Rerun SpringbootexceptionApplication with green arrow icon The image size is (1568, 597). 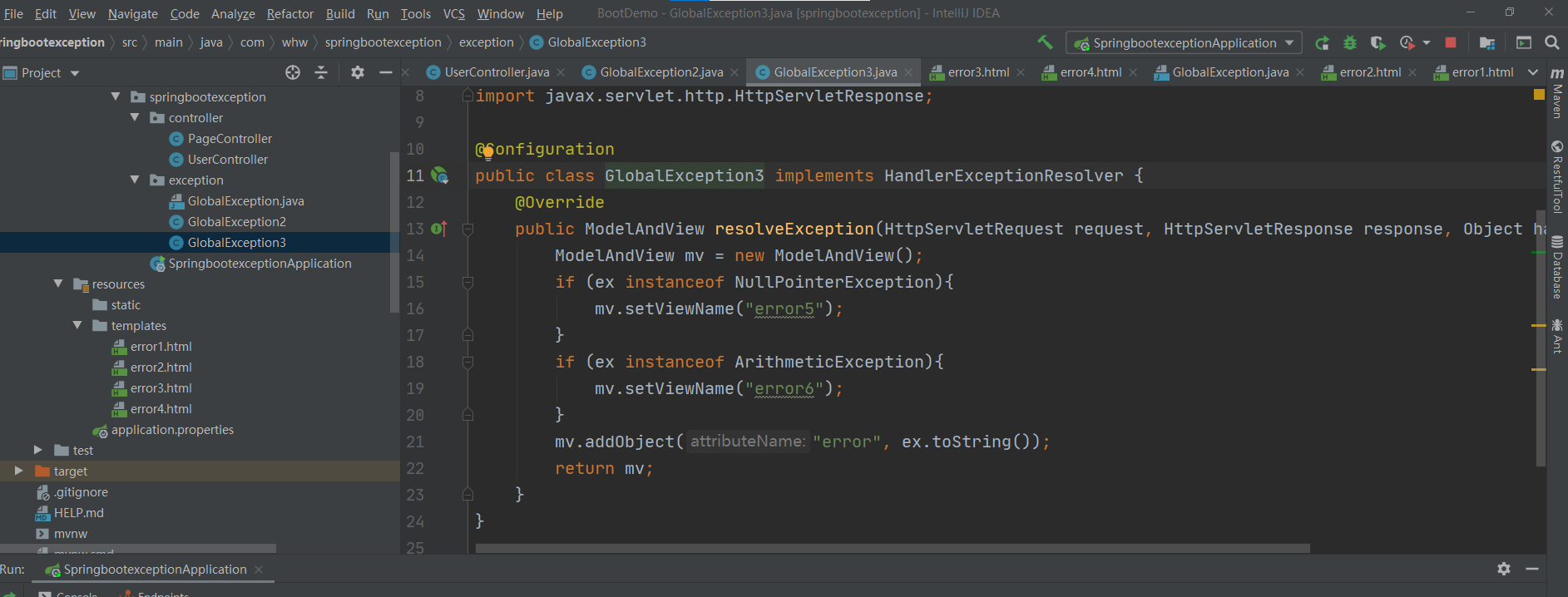click(1322, 42)
